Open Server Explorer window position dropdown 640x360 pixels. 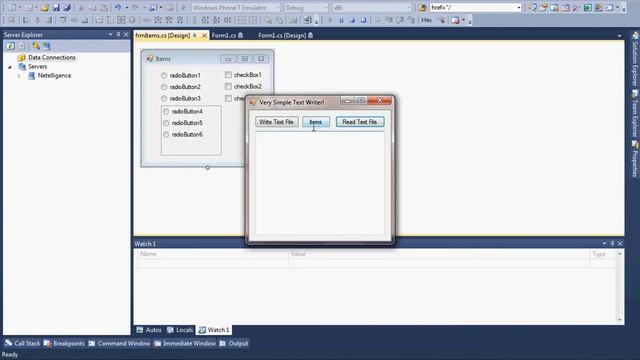pyautogui.click(x=110, y=35)
